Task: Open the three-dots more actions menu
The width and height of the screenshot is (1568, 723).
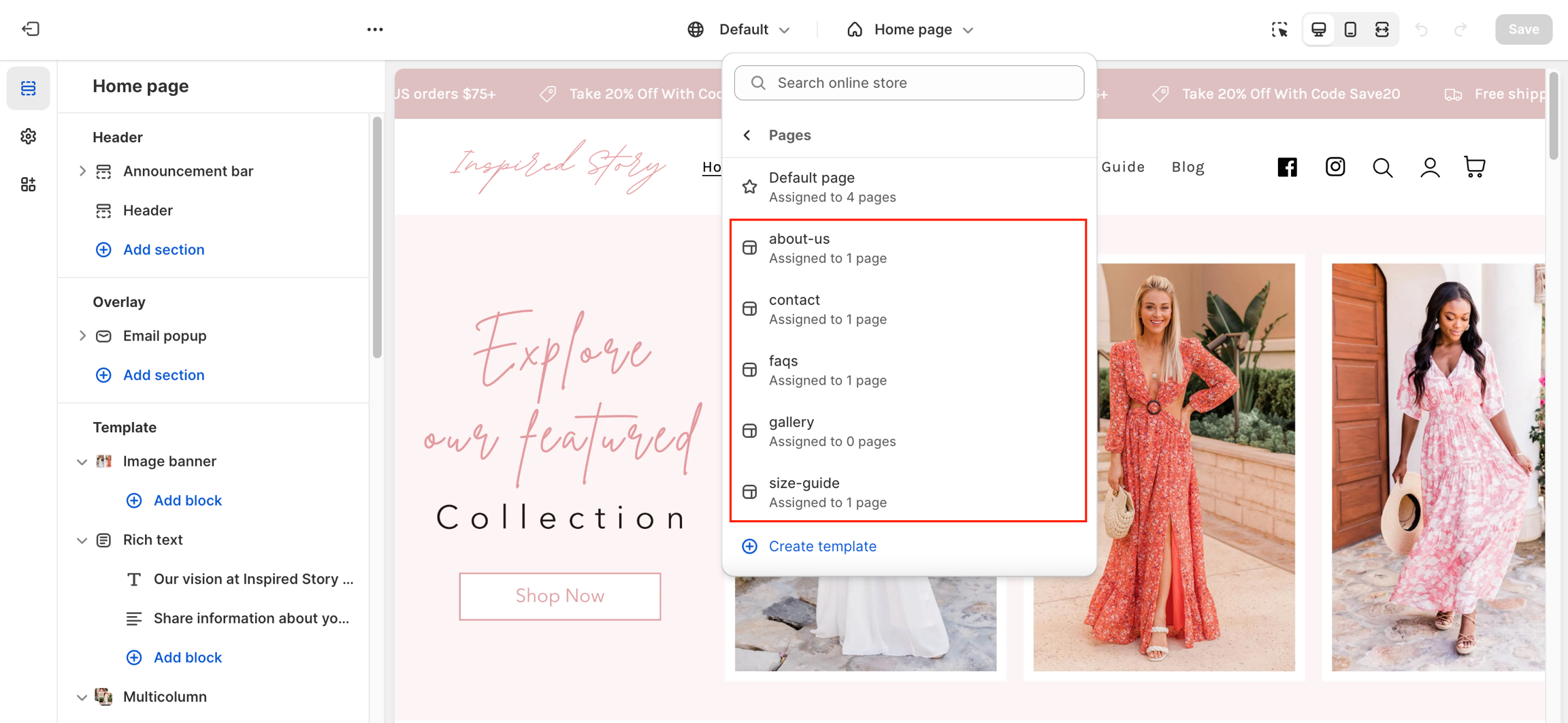Action: pyautogui.click(x=375, y=29)
